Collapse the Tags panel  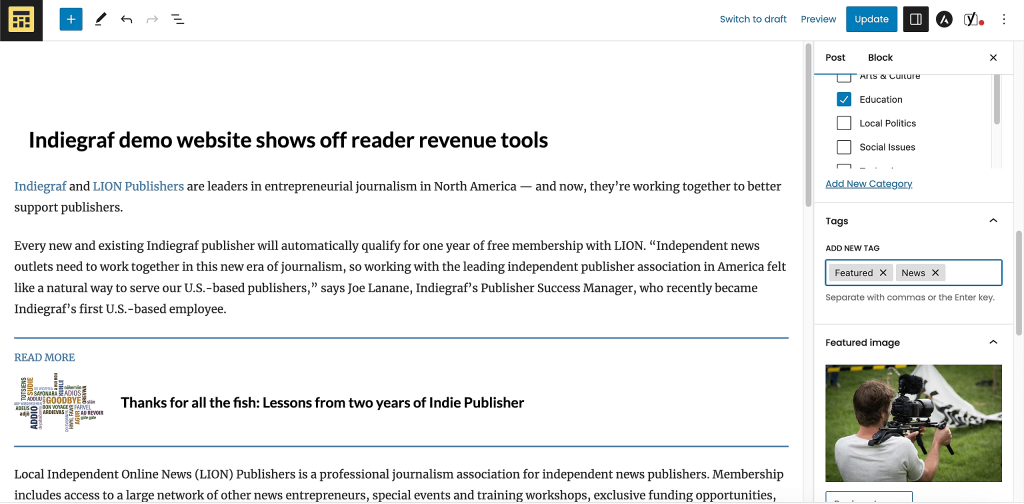coord(993,221)
